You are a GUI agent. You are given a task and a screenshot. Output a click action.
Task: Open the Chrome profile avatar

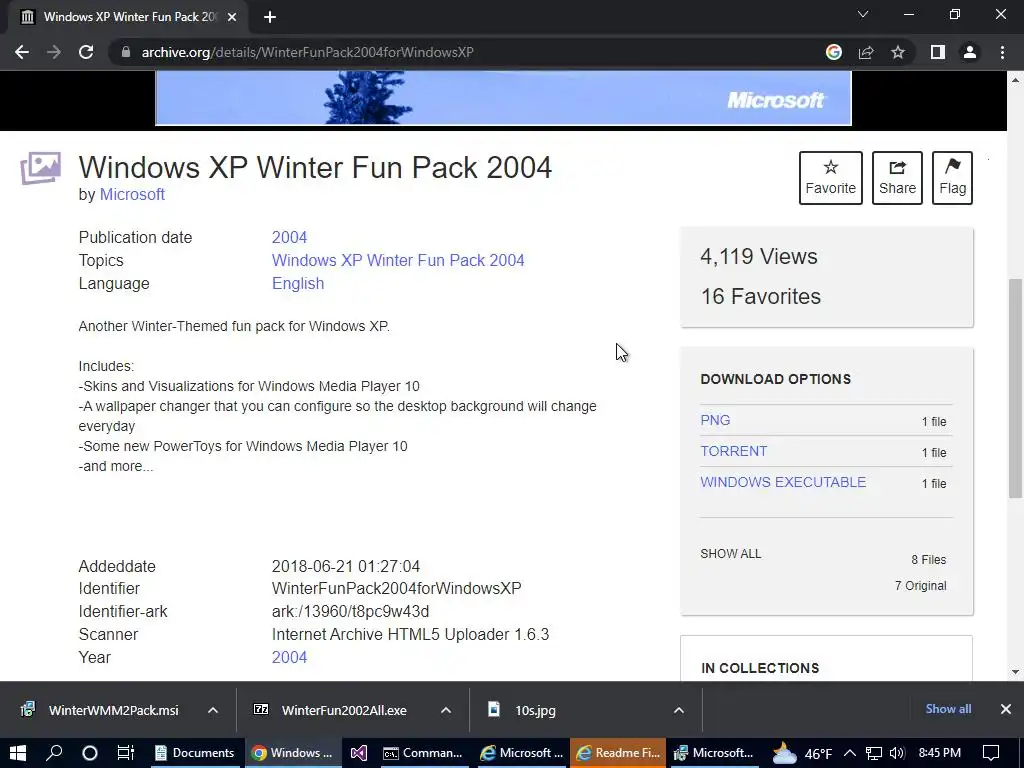[x=970, y=52]
